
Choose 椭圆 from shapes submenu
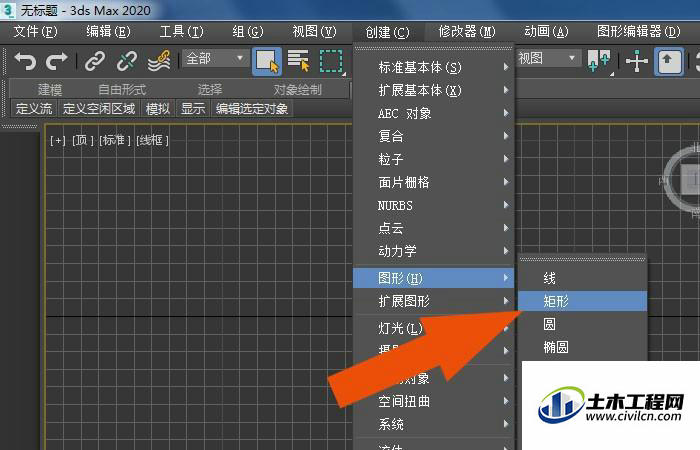pos(582,347)
